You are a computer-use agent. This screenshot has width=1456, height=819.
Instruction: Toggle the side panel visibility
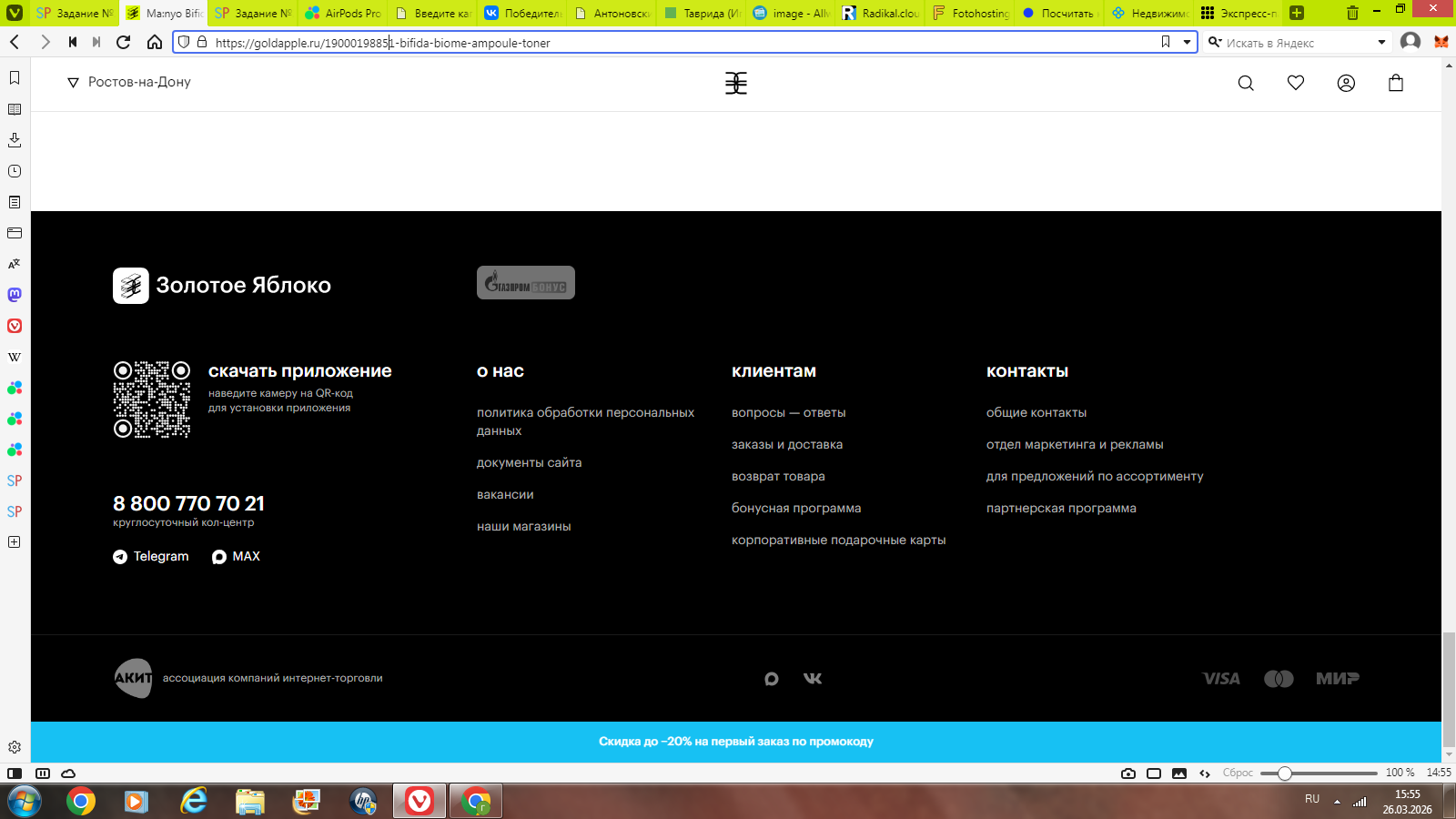click(x=15, y=773)
